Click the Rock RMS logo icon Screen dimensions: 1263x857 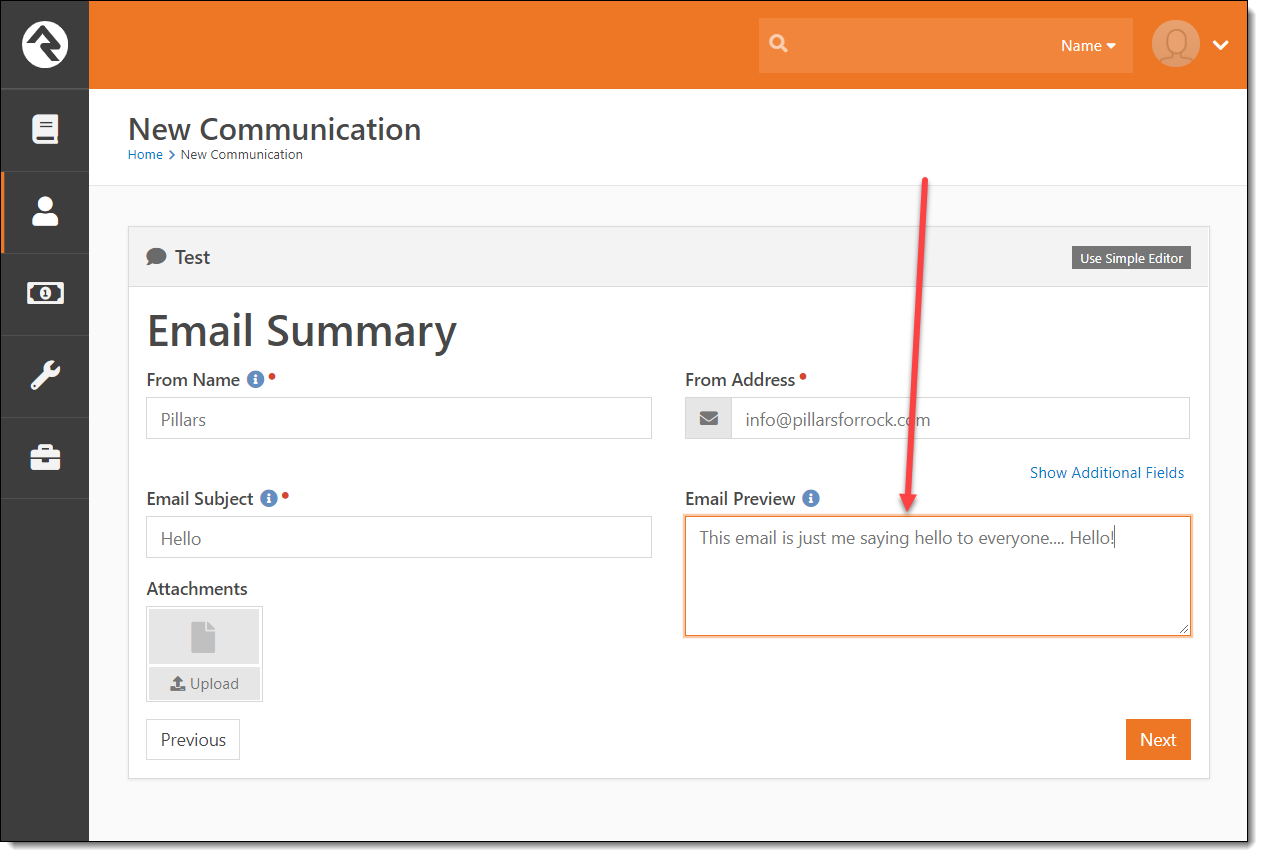point(44,45)
